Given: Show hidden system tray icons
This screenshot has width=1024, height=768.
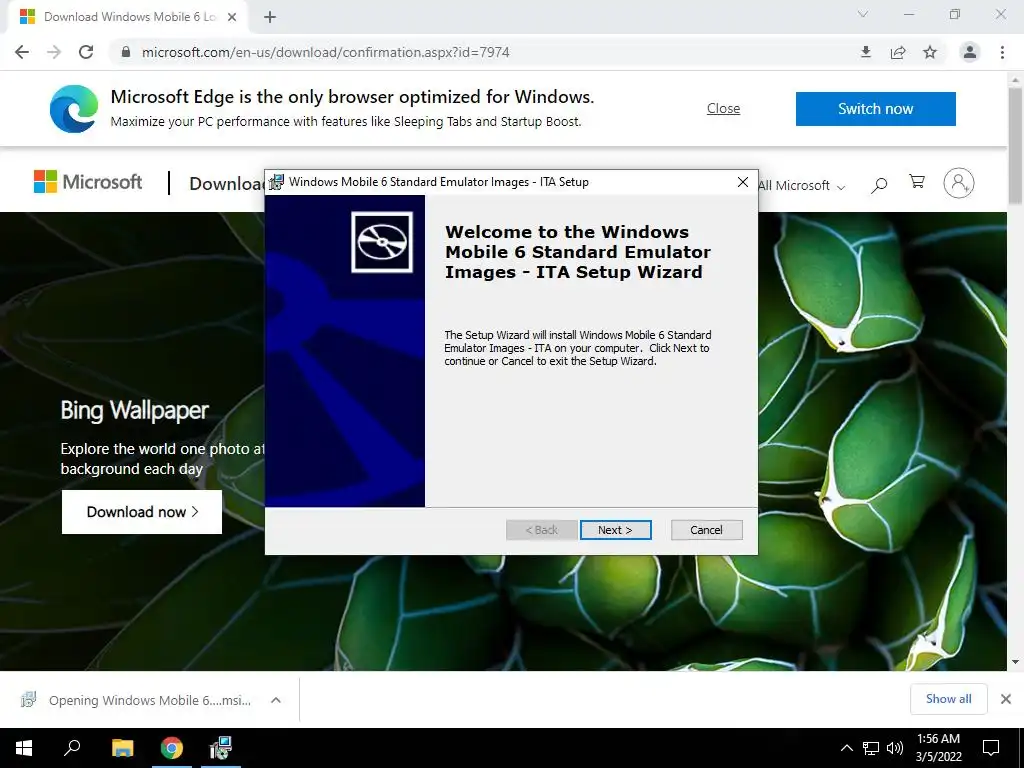Looking at the screenshot, I should tap(846, 748).
